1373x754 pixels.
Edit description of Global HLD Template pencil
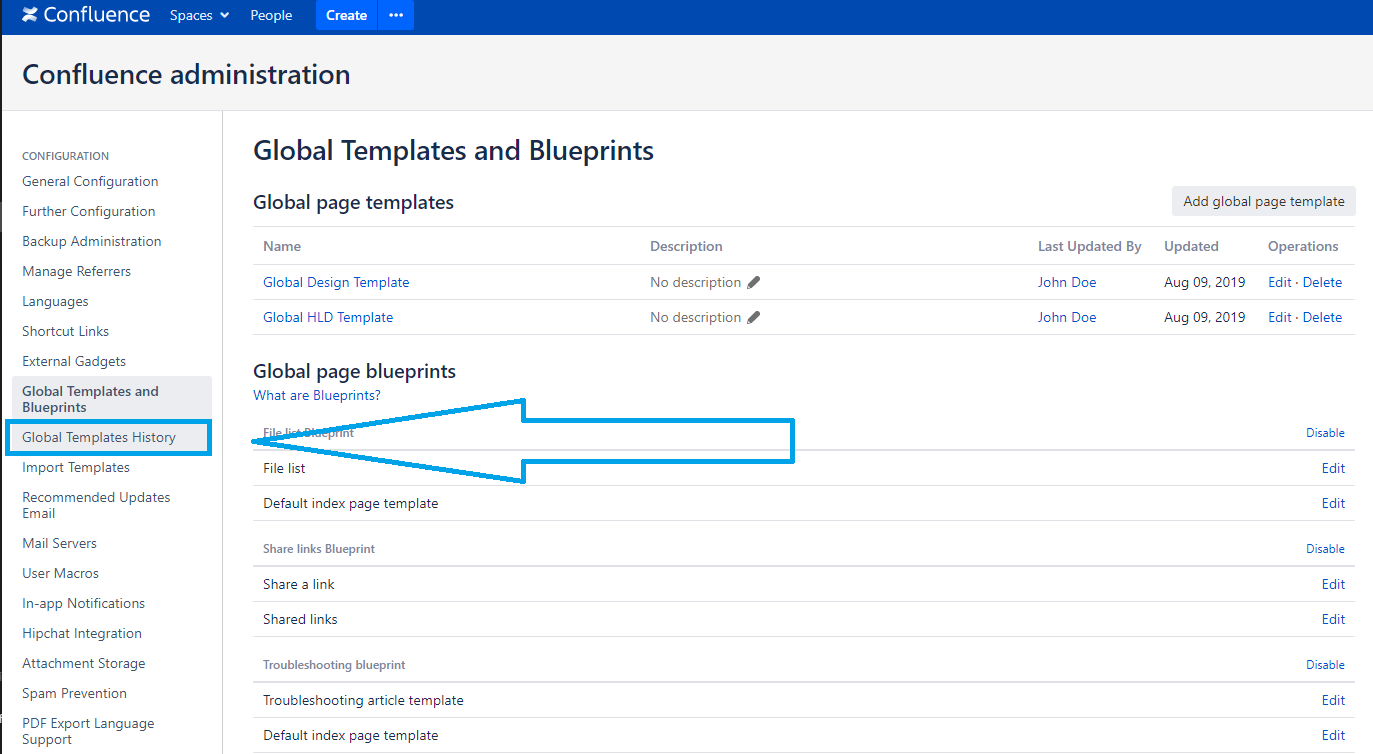tap(754, 317)
